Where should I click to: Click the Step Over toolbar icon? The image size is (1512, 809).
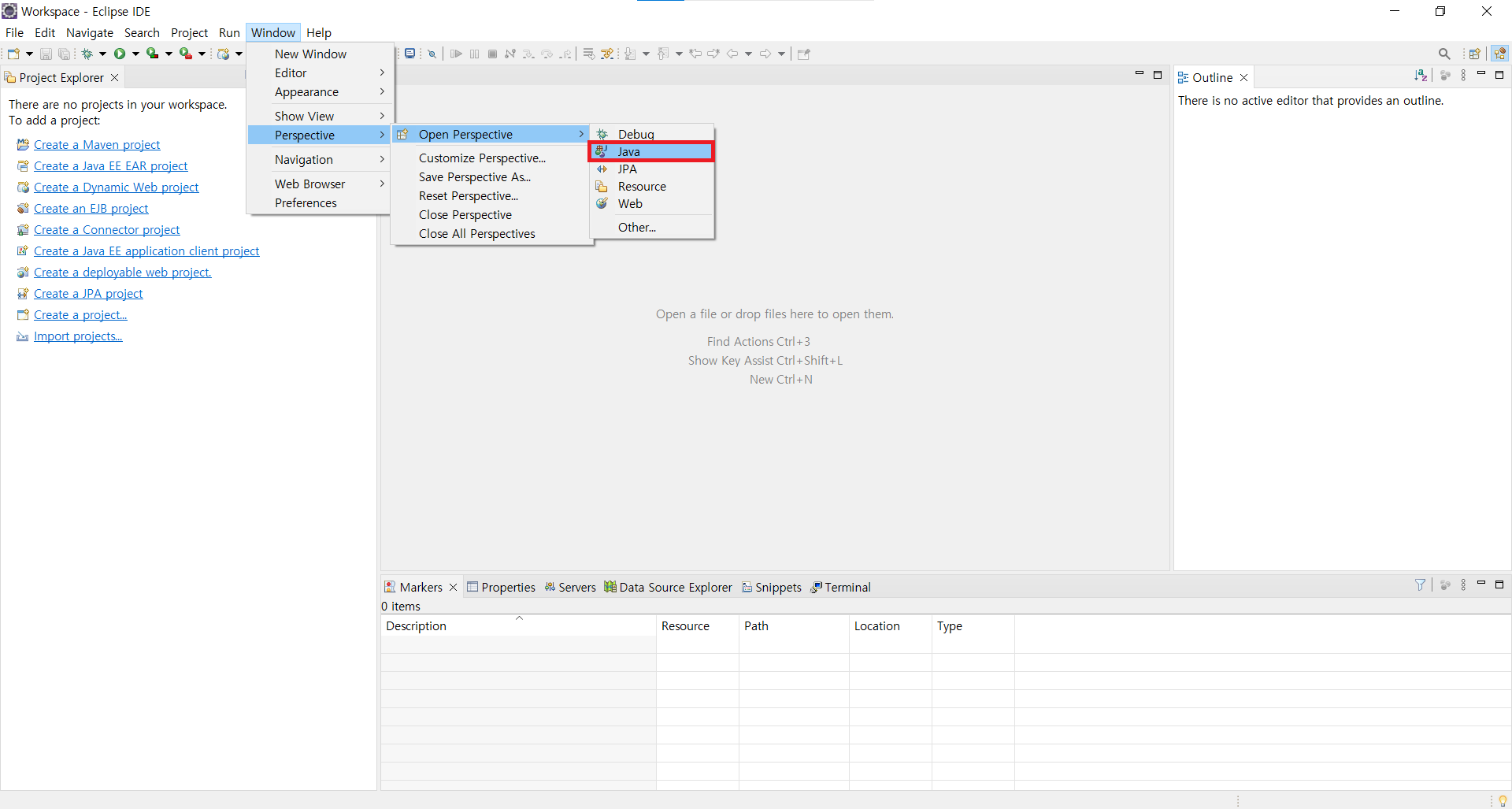coord(547,54)
